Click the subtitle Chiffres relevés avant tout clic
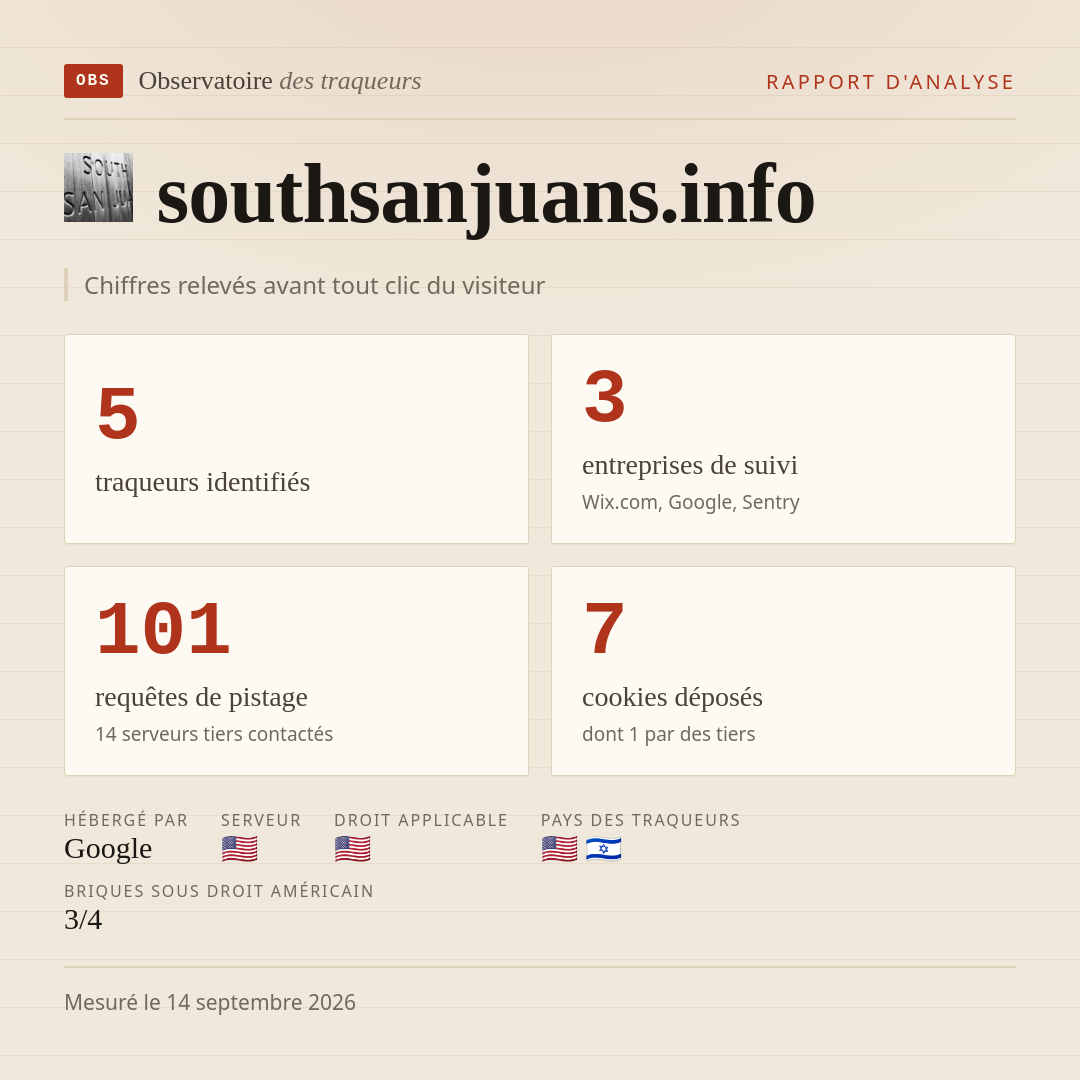 [x=314, y=285]
